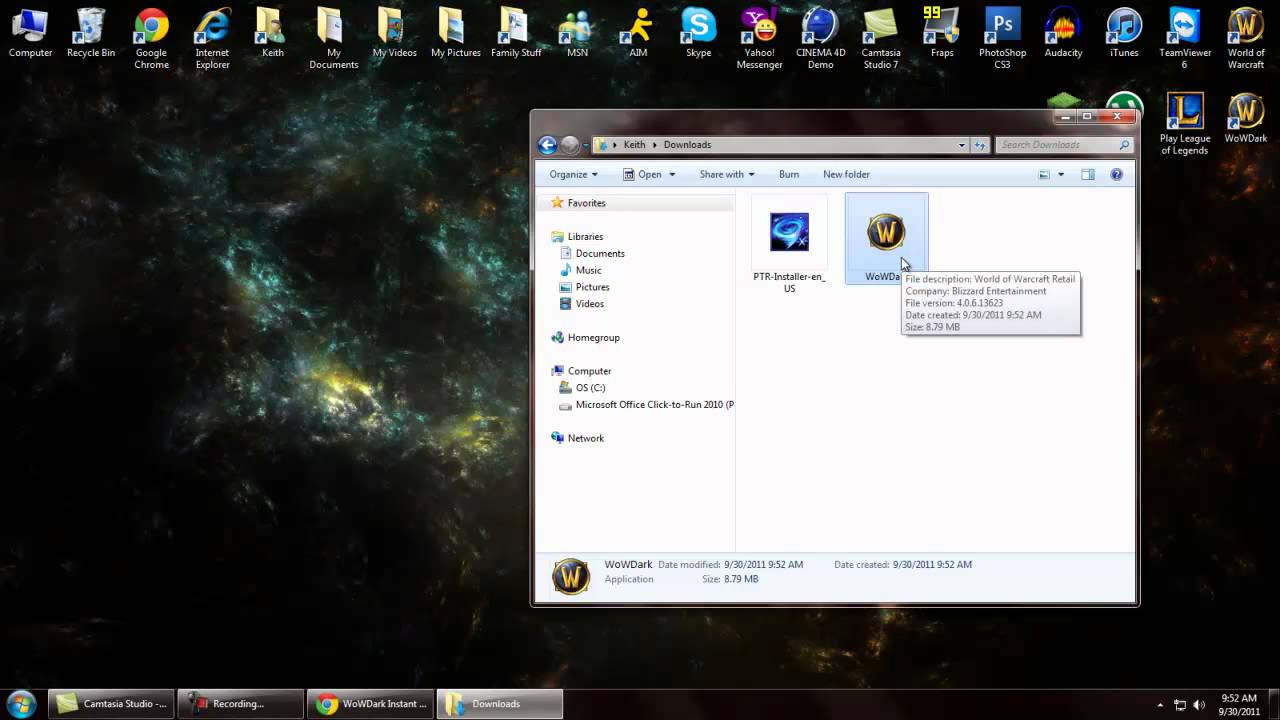Show hidden system tray icons

pyautogui.click(x=1160, y=705)
